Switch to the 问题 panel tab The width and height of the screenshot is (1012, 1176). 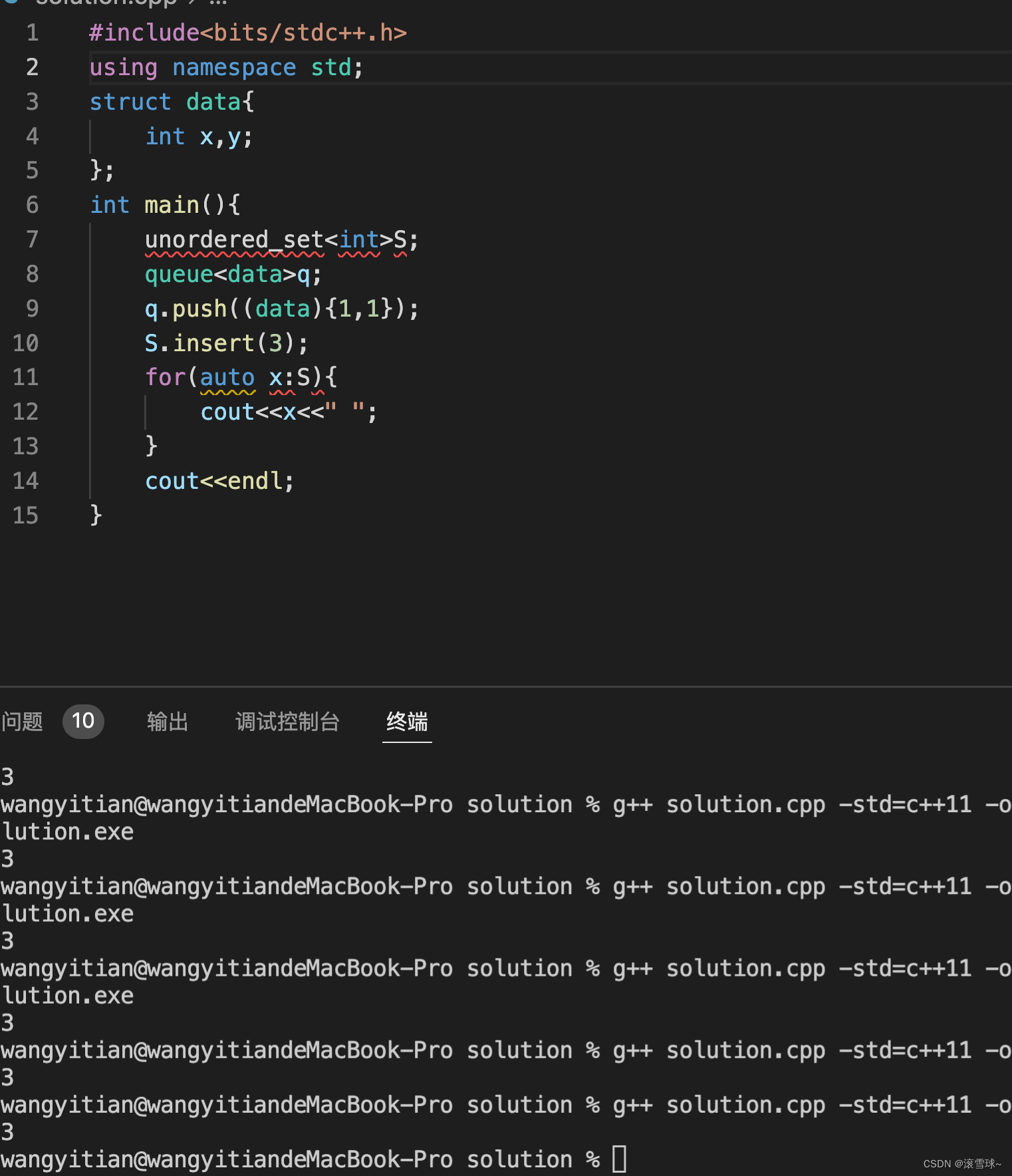[x=22, y=722]
